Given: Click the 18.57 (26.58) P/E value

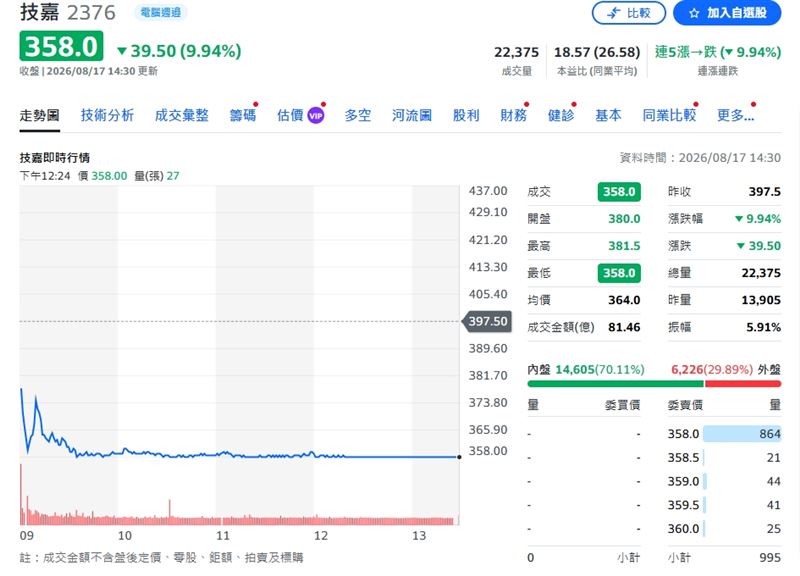Looking at the screenshot, I should coord(596,52).
